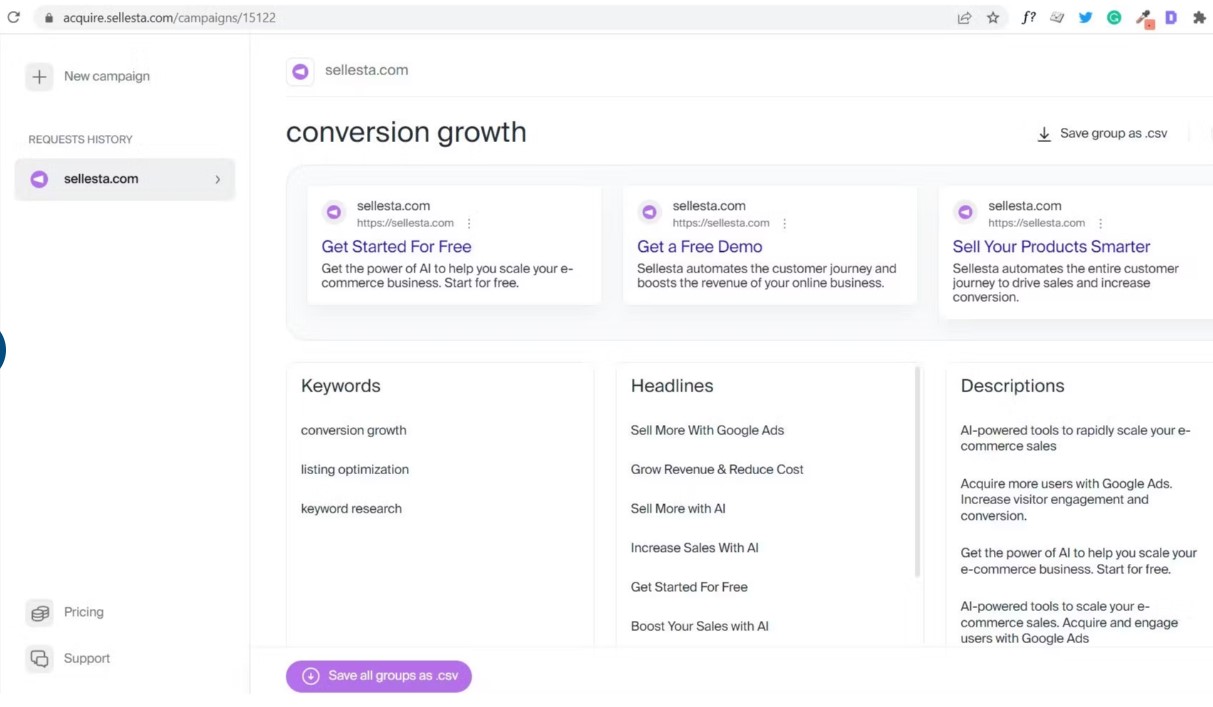
Task: Select the keyword research keyword
Action: [x=351, y=508]
